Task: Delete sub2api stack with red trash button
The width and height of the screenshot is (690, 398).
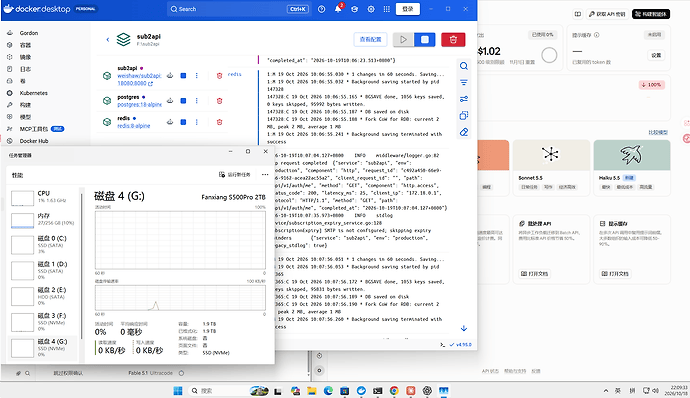Action: [453, 40]
